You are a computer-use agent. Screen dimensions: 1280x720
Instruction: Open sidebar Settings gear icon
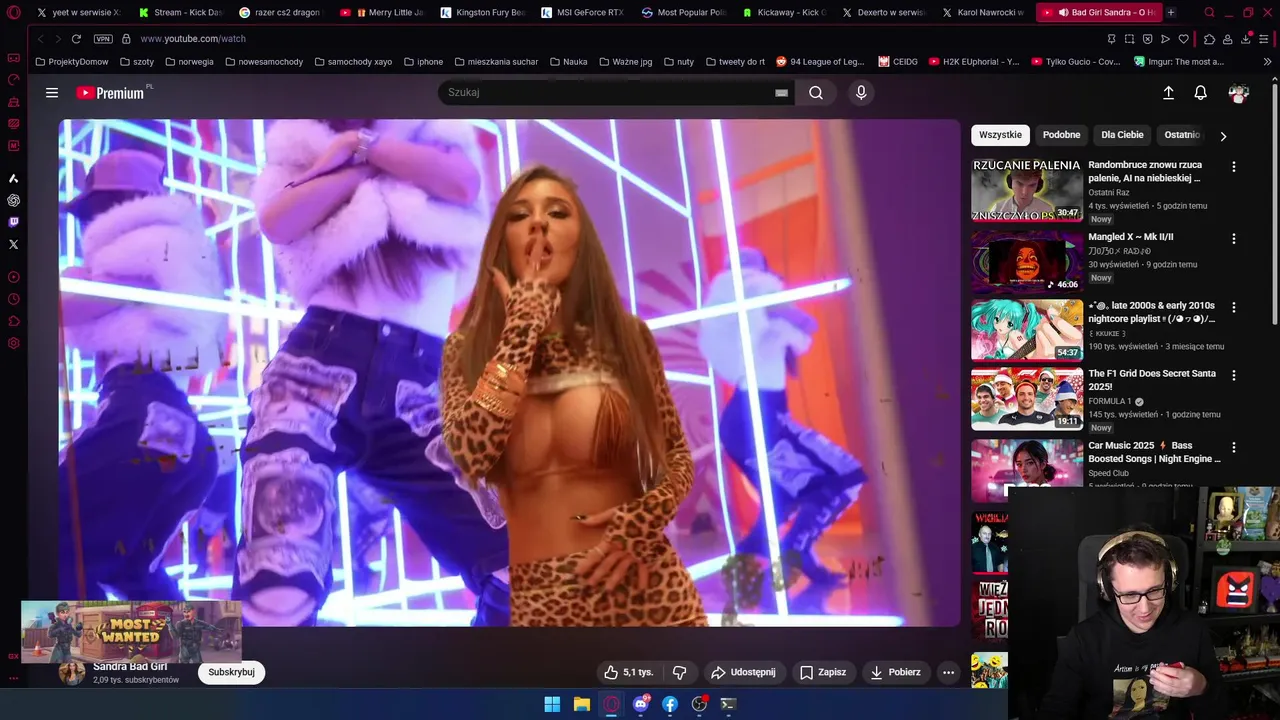13,343
